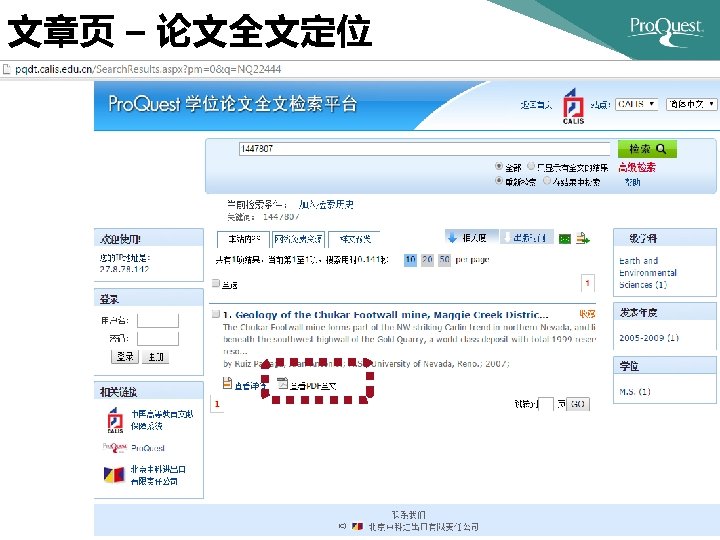
Task: Click the small flag logo in the footer
Action: (357, 526)
